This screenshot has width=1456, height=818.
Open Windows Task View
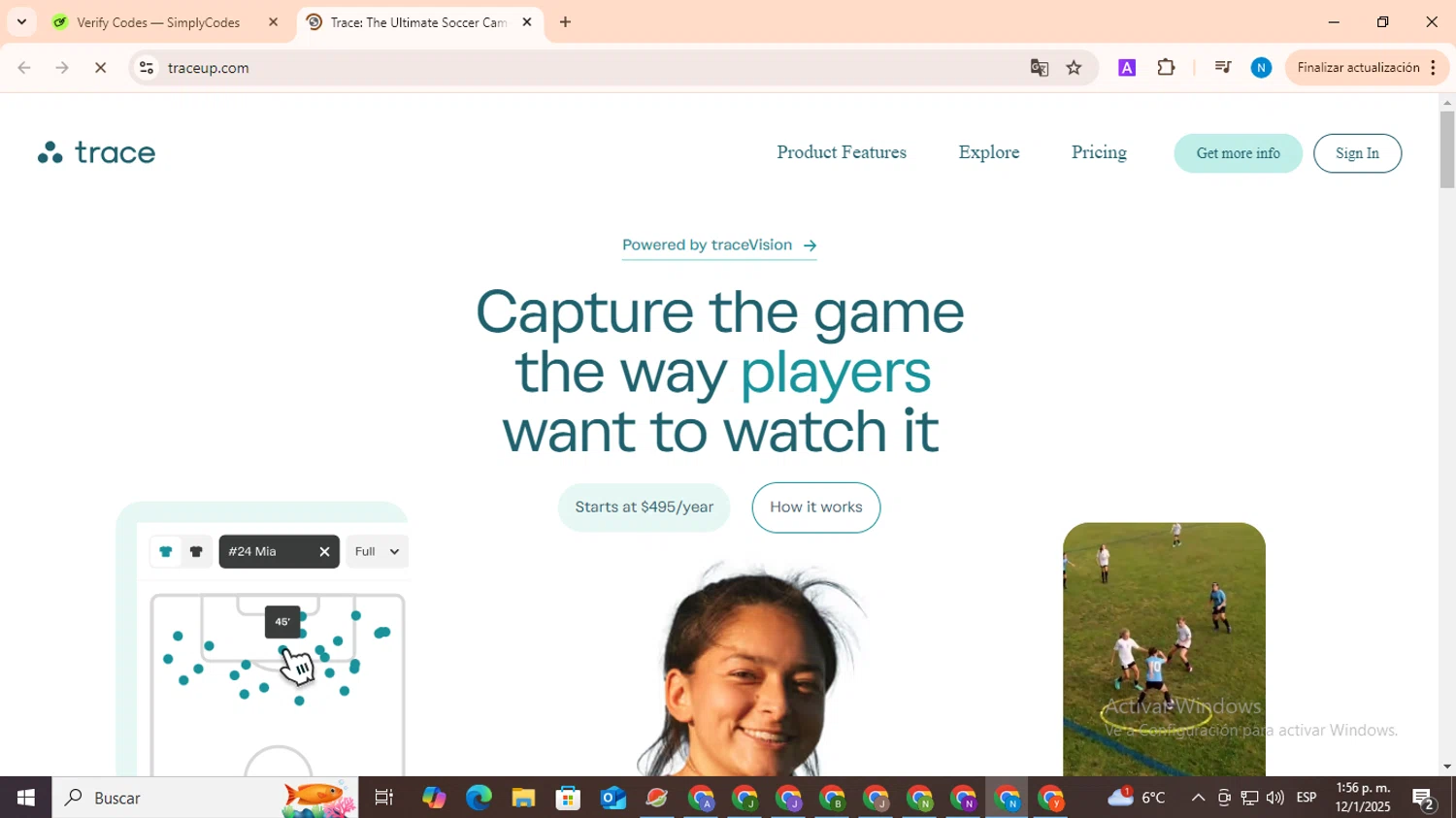[x=384, y=798]
